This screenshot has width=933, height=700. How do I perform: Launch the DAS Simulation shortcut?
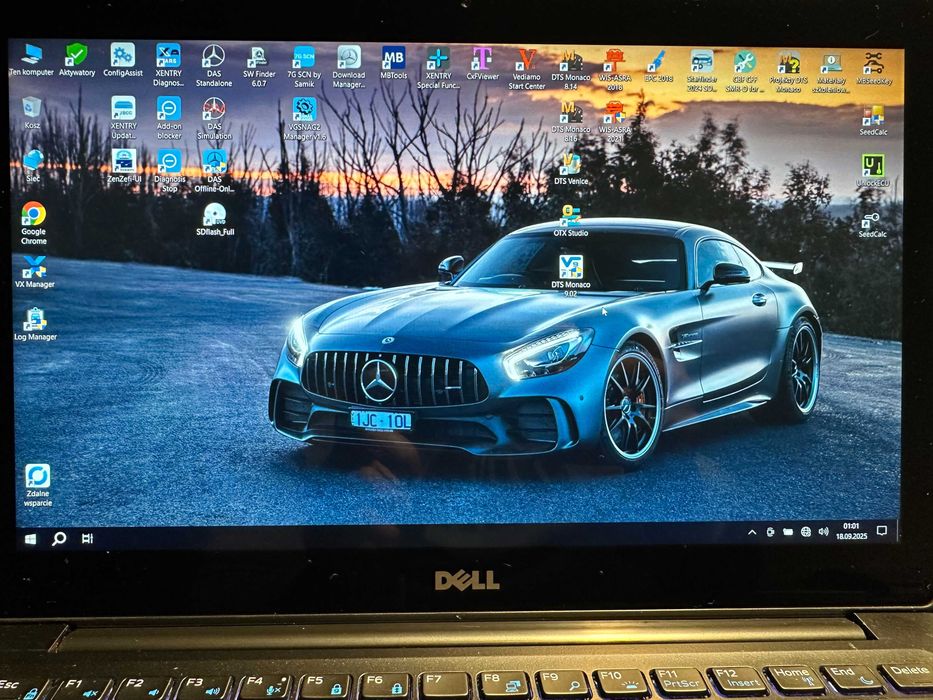point(214,118)
